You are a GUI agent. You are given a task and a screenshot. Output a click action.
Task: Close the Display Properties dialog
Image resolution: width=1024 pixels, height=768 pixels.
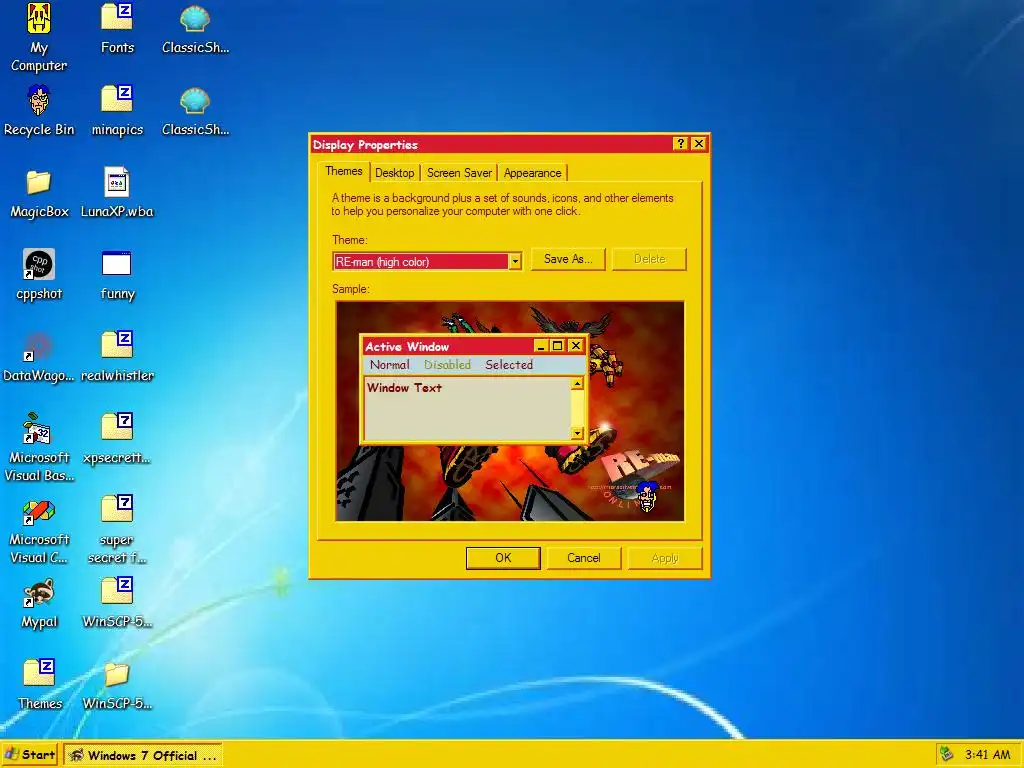coord(699,144)
